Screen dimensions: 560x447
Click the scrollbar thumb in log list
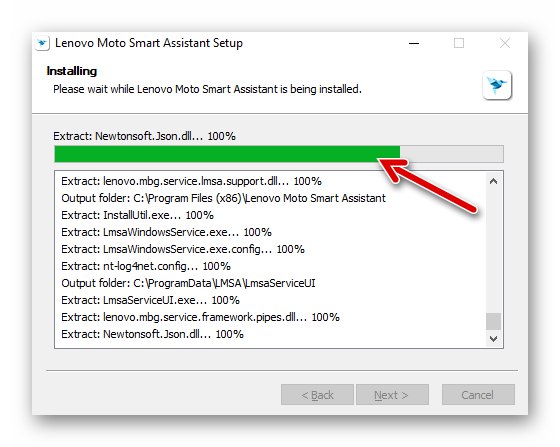(493, 321)
